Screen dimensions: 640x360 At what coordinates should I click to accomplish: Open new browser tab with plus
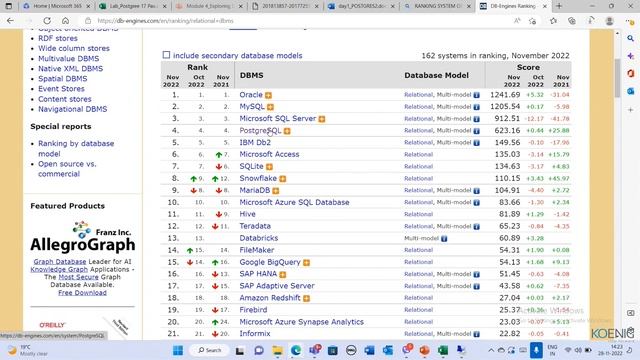(559, 6)
